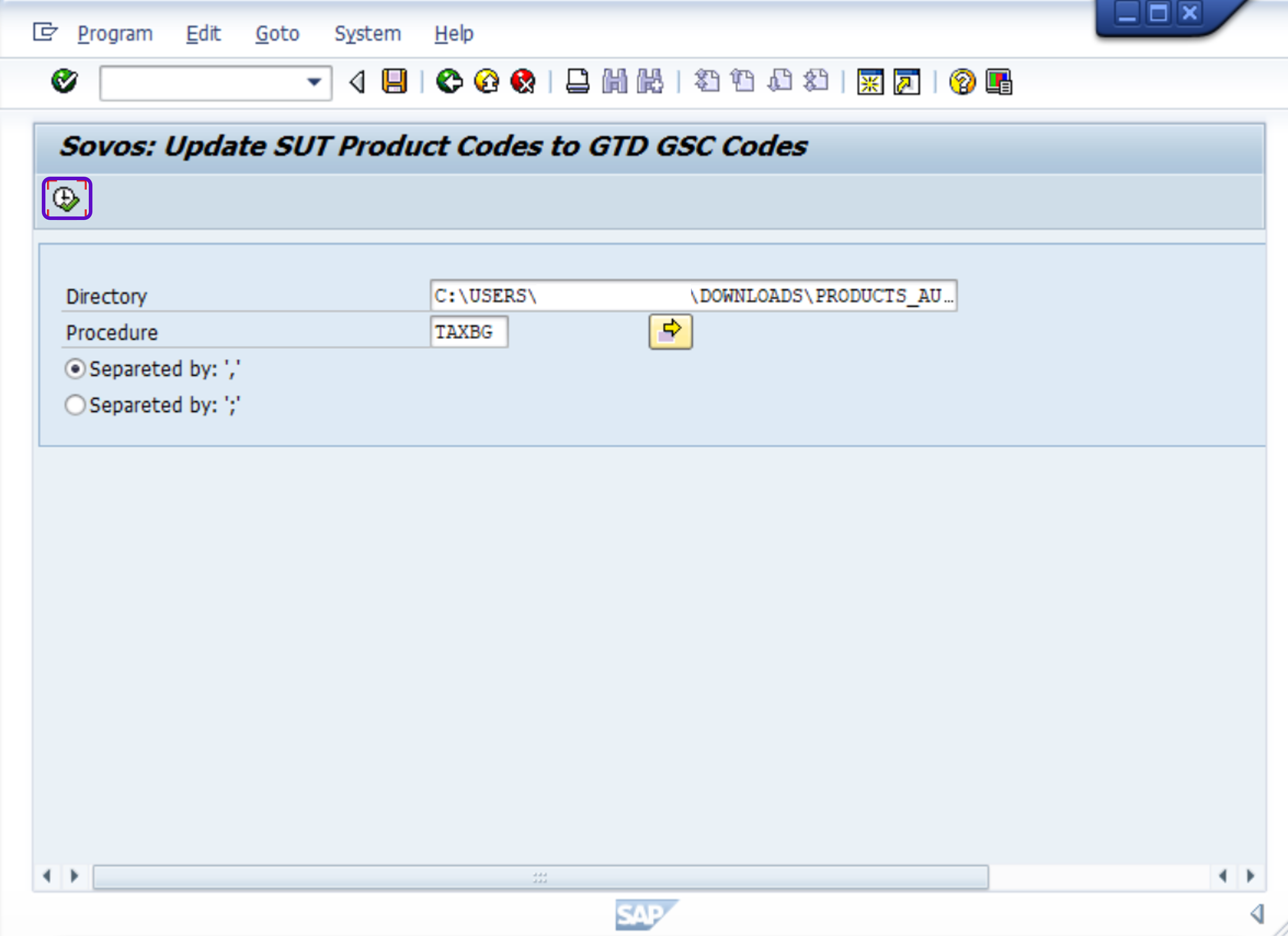Collapse command field with left triangle
This screenshot has width=1288, height=936.
357,82
